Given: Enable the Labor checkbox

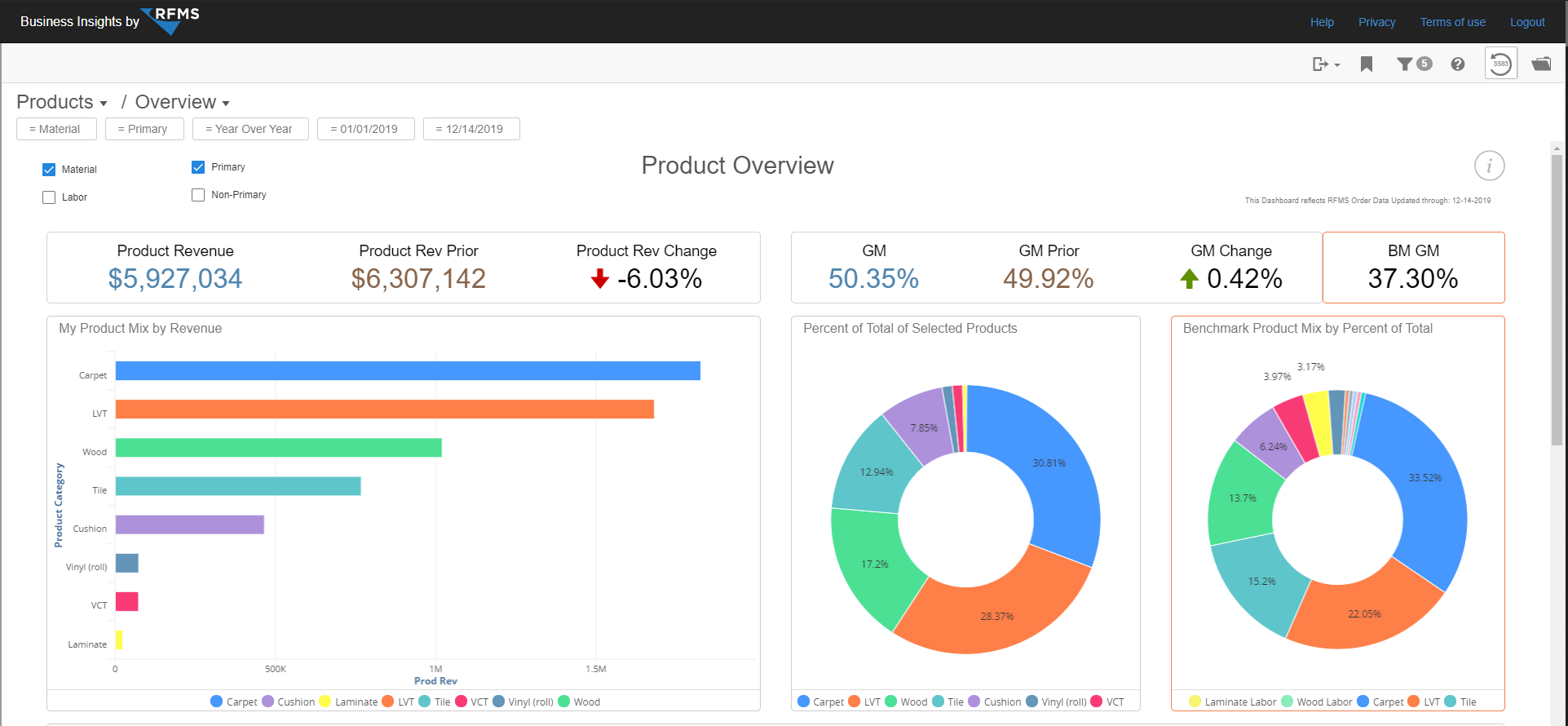Looking at the screenshot, I should [x=49, y=197].
